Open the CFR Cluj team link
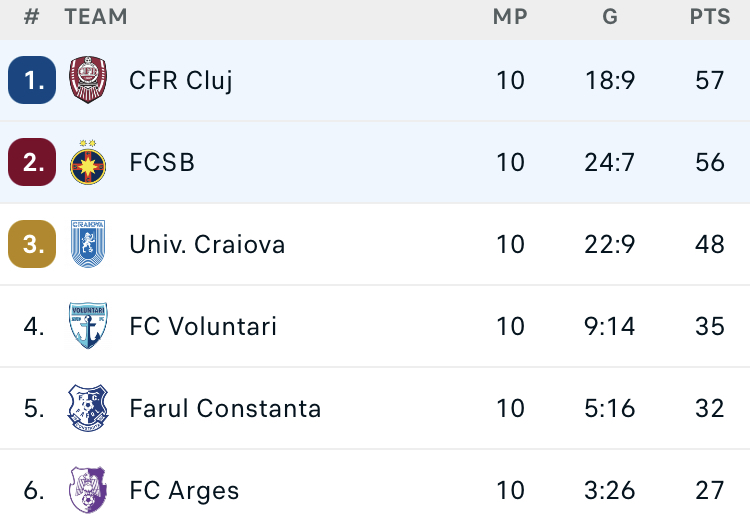 click(181, 80)
